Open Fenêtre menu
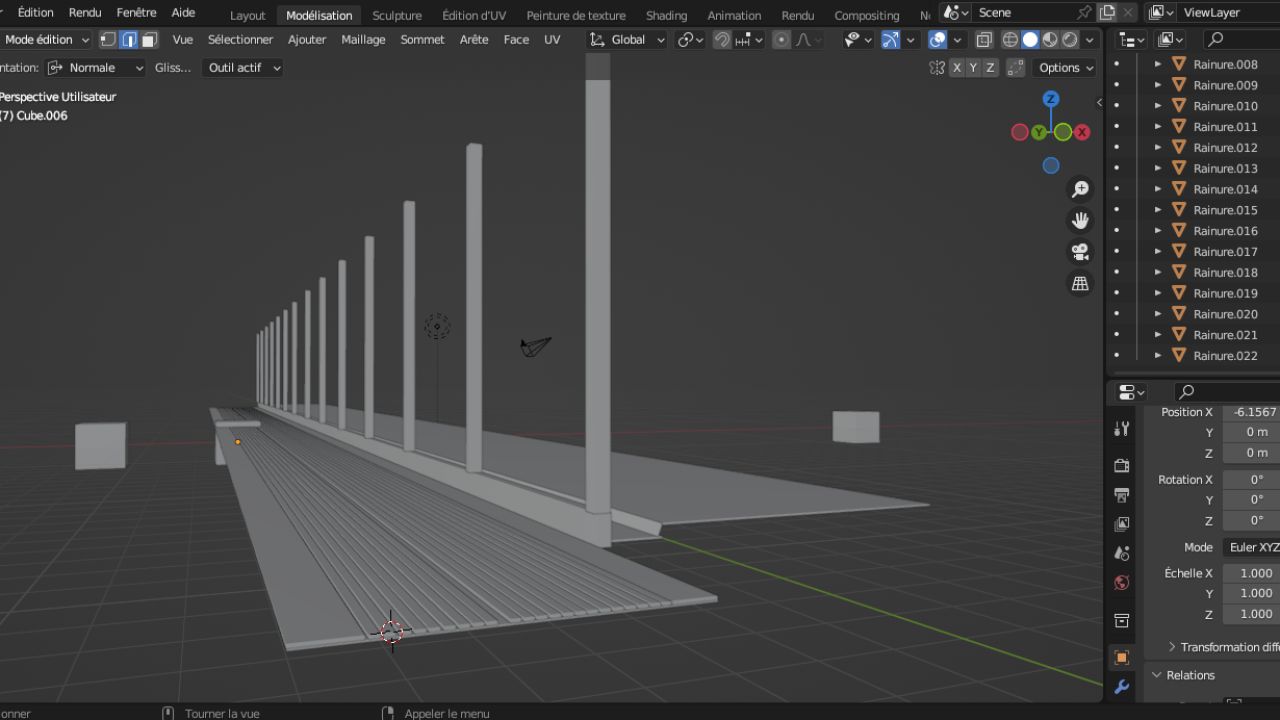 (136, 13)
